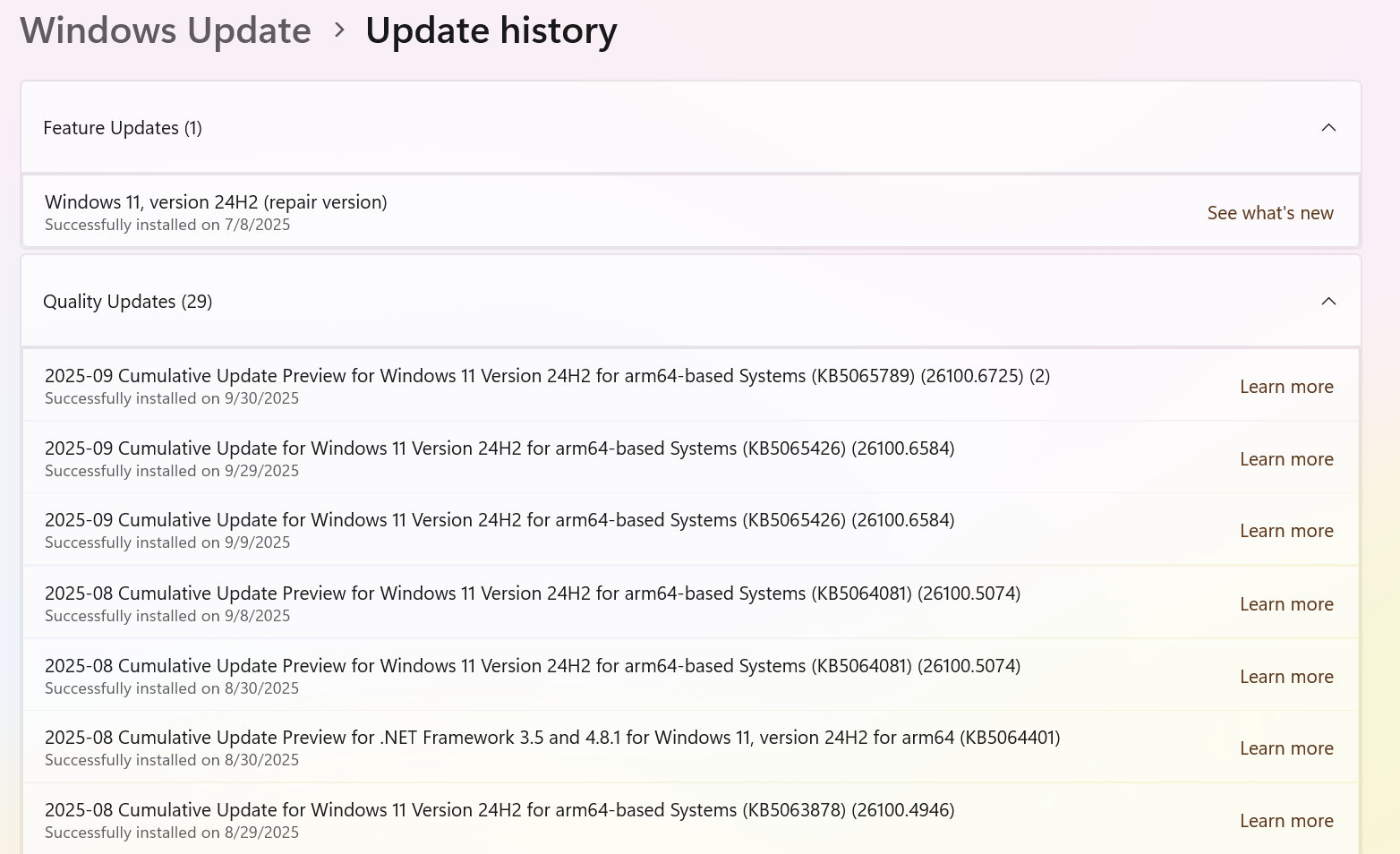Select the KB5063878 update entry row
1400x854 pixels.
point(499,809)
